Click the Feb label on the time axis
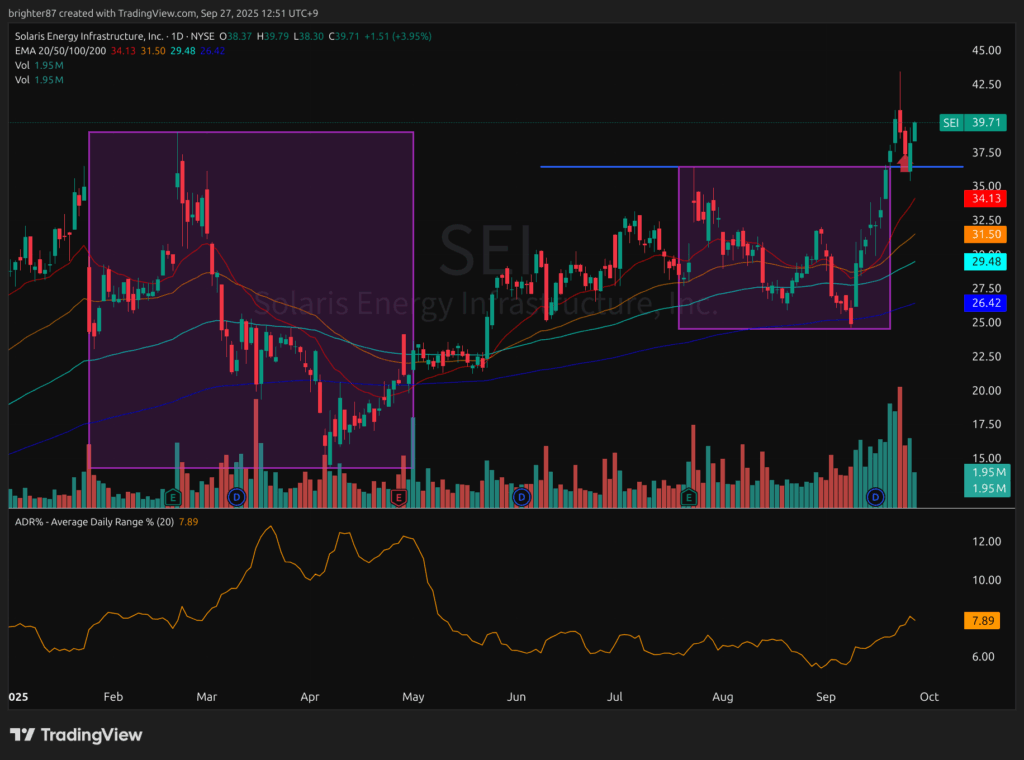The width and height of the screenshot is (1024, 760). pyautogui.click(x=113, y=697)
